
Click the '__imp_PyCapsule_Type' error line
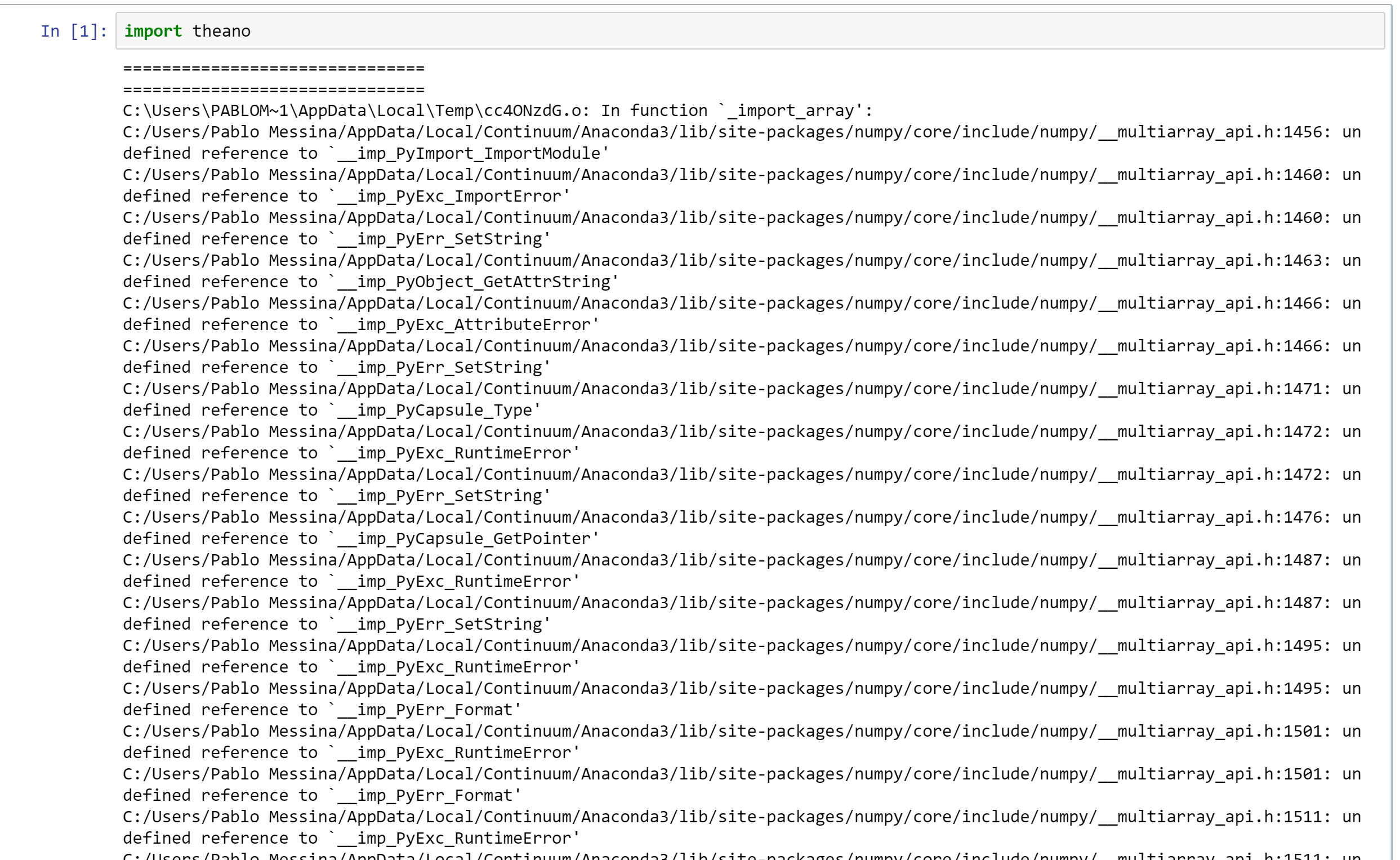(x=332, y=410)
